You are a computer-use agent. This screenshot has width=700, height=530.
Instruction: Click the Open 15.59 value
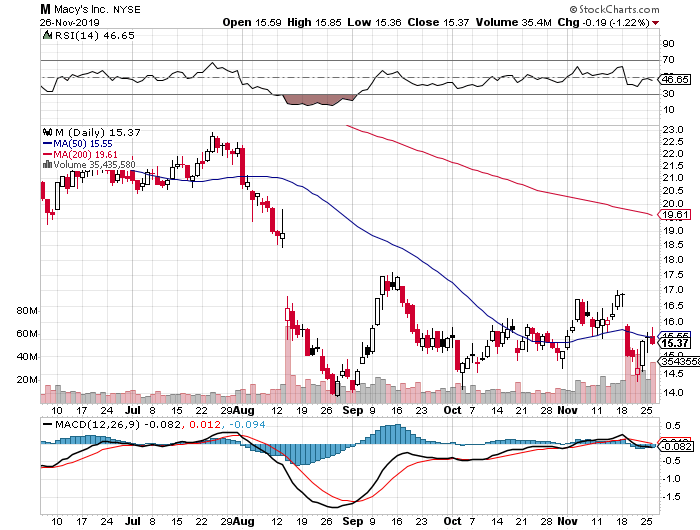252,22
